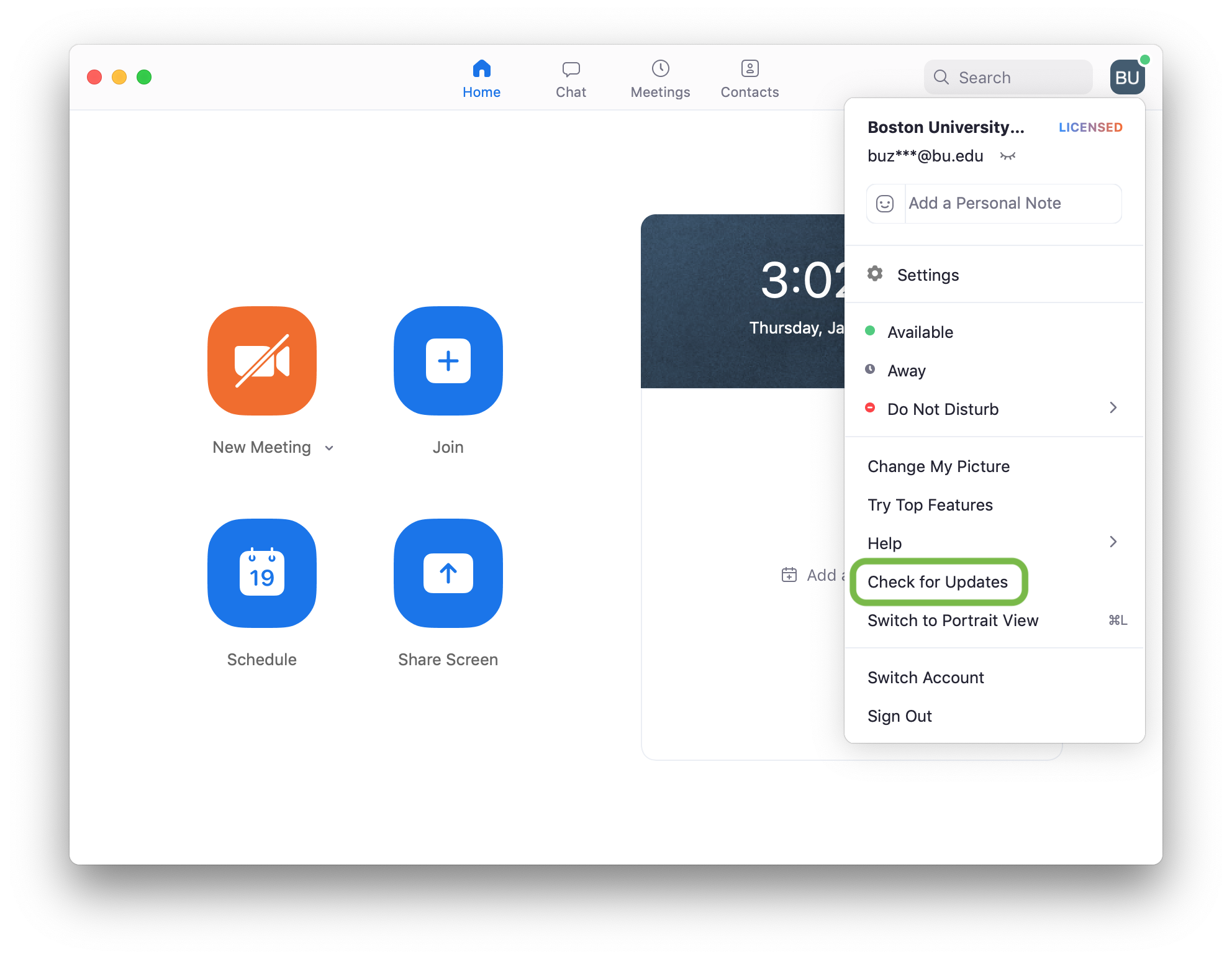This screenshot has width=1232, height=959.
Task: Open the Schedule calendar icon
Action: coord(262,573)
